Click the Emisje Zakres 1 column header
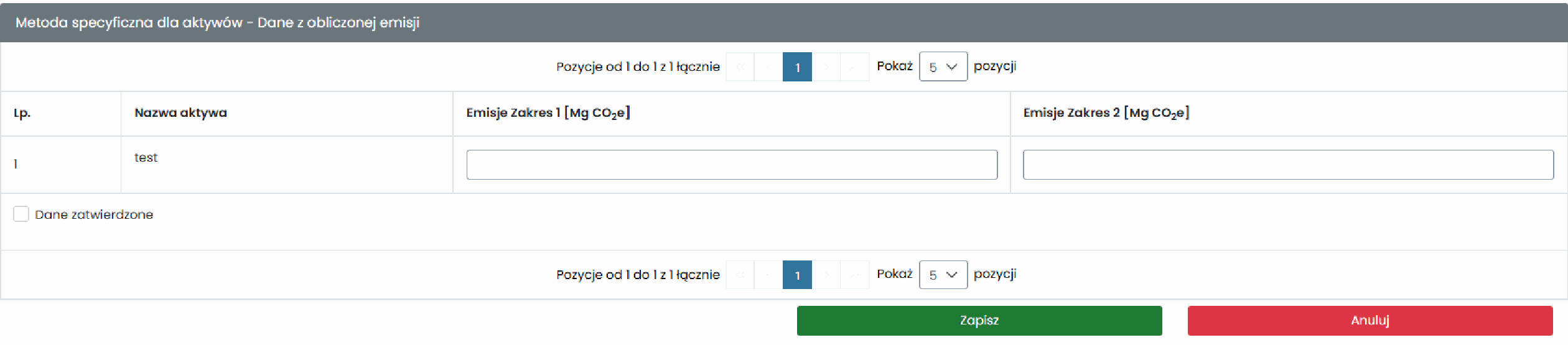The image size is (1568, 345). 548,113
